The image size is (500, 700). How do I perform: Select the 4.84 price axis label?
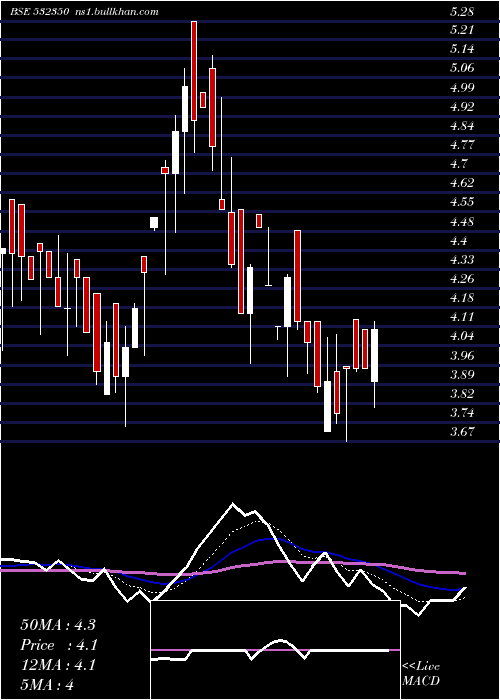[x=462, y=126]
